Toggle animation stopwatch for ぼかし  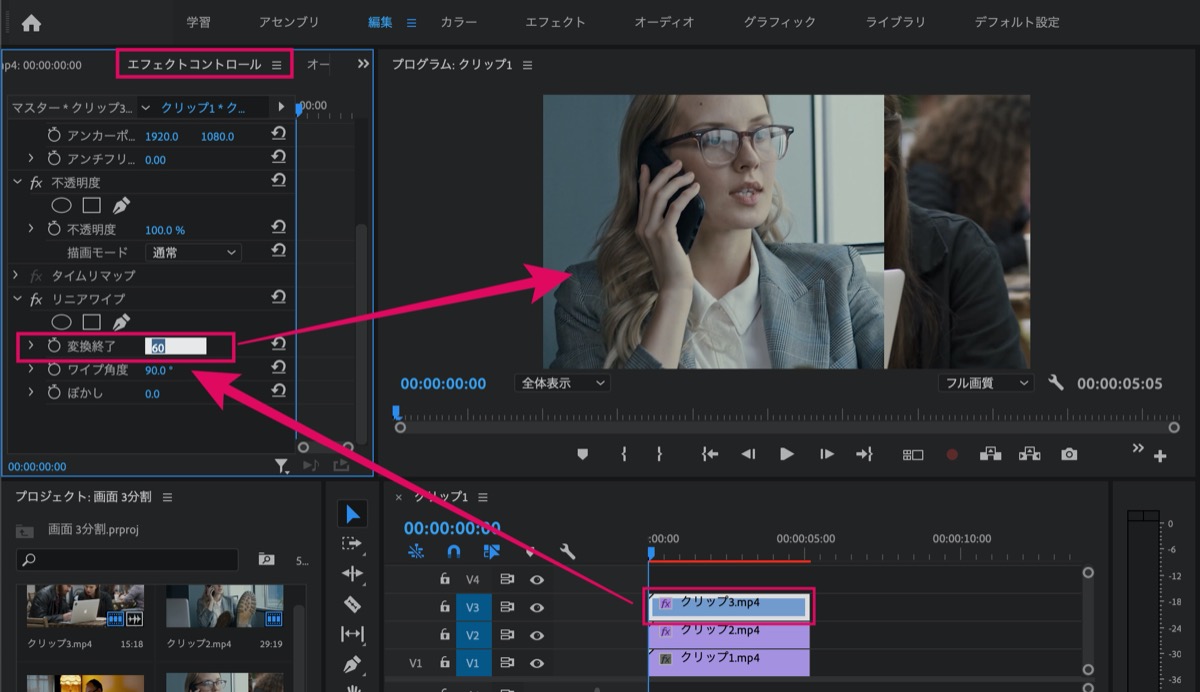[54, 393]
